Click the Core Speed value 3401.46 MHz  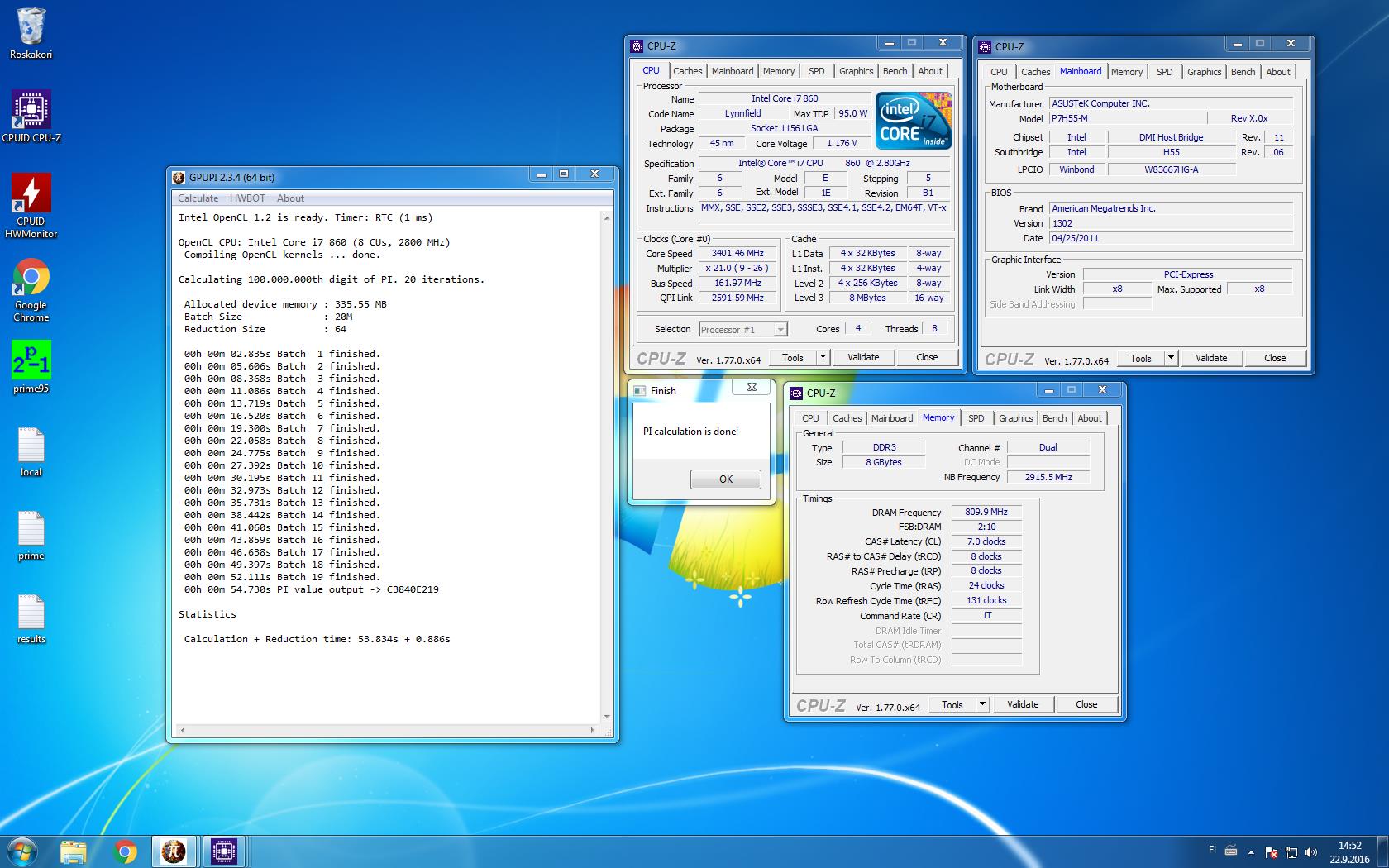(737, 254)
